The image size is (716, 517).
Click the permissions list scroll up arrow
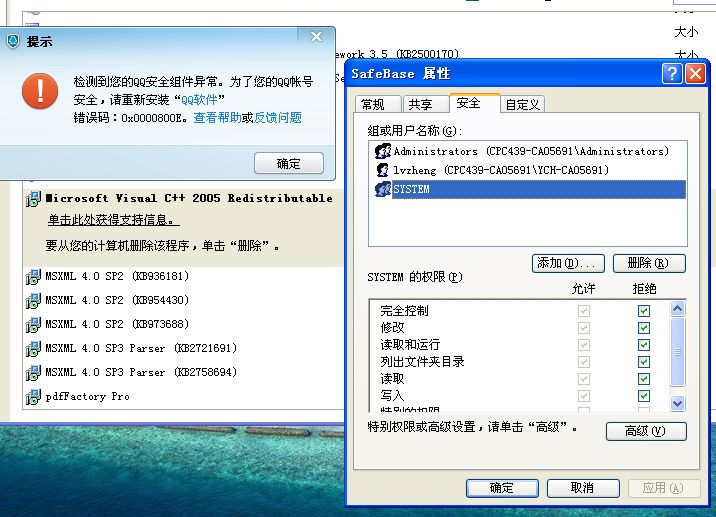point(677,309)
